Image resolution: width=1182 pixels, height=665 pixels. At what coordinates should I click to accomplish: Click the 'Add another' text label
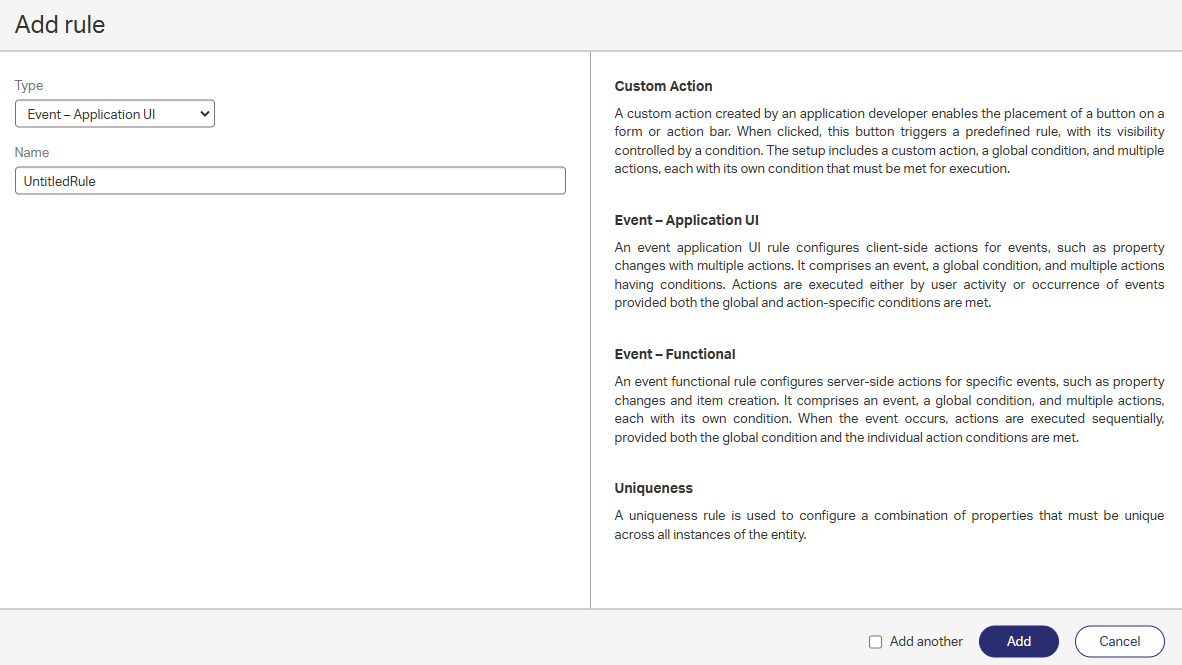[926, 642]
